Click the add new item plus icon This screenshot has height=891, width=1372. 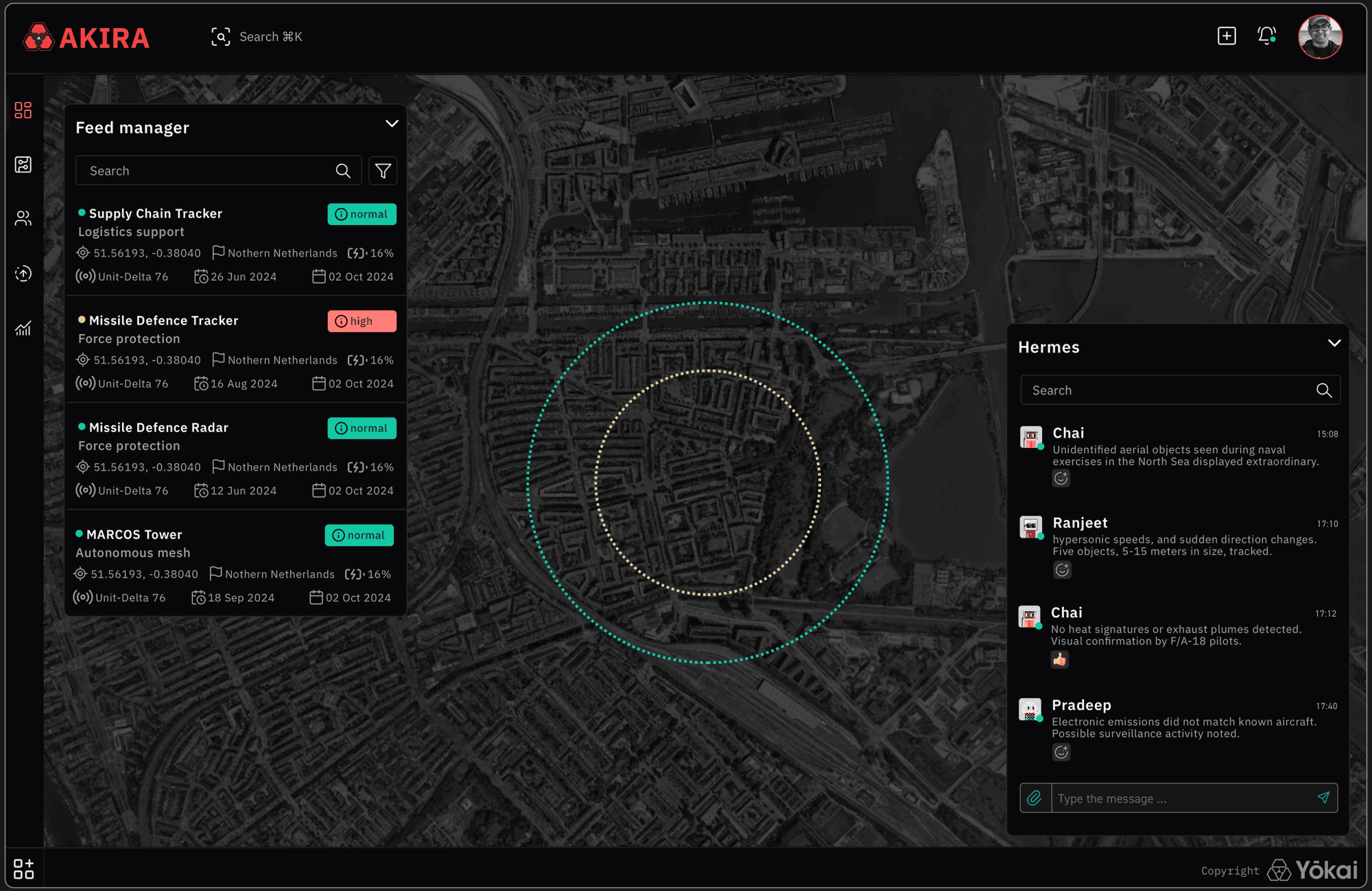coord(1225,36)
